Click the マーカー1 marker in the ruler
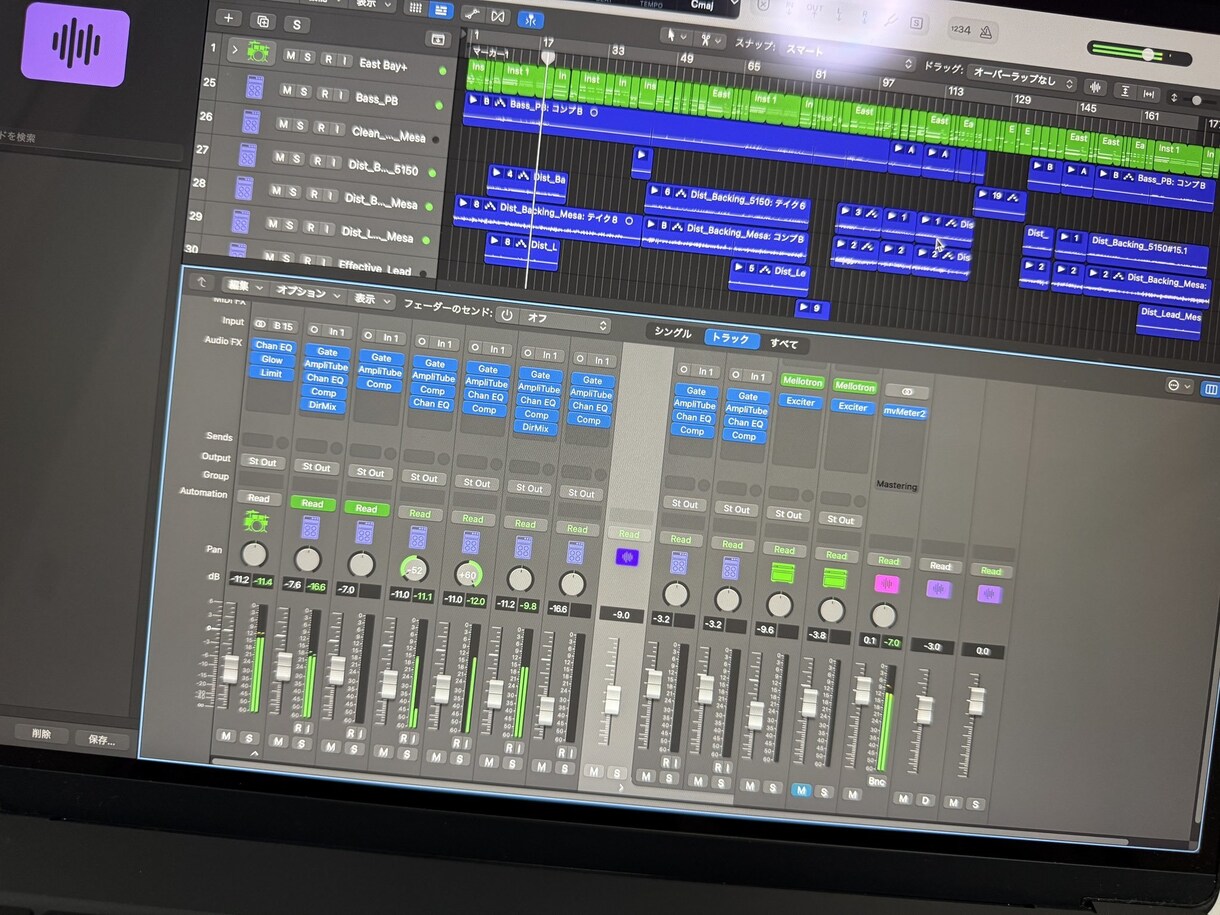 [492, 53]
